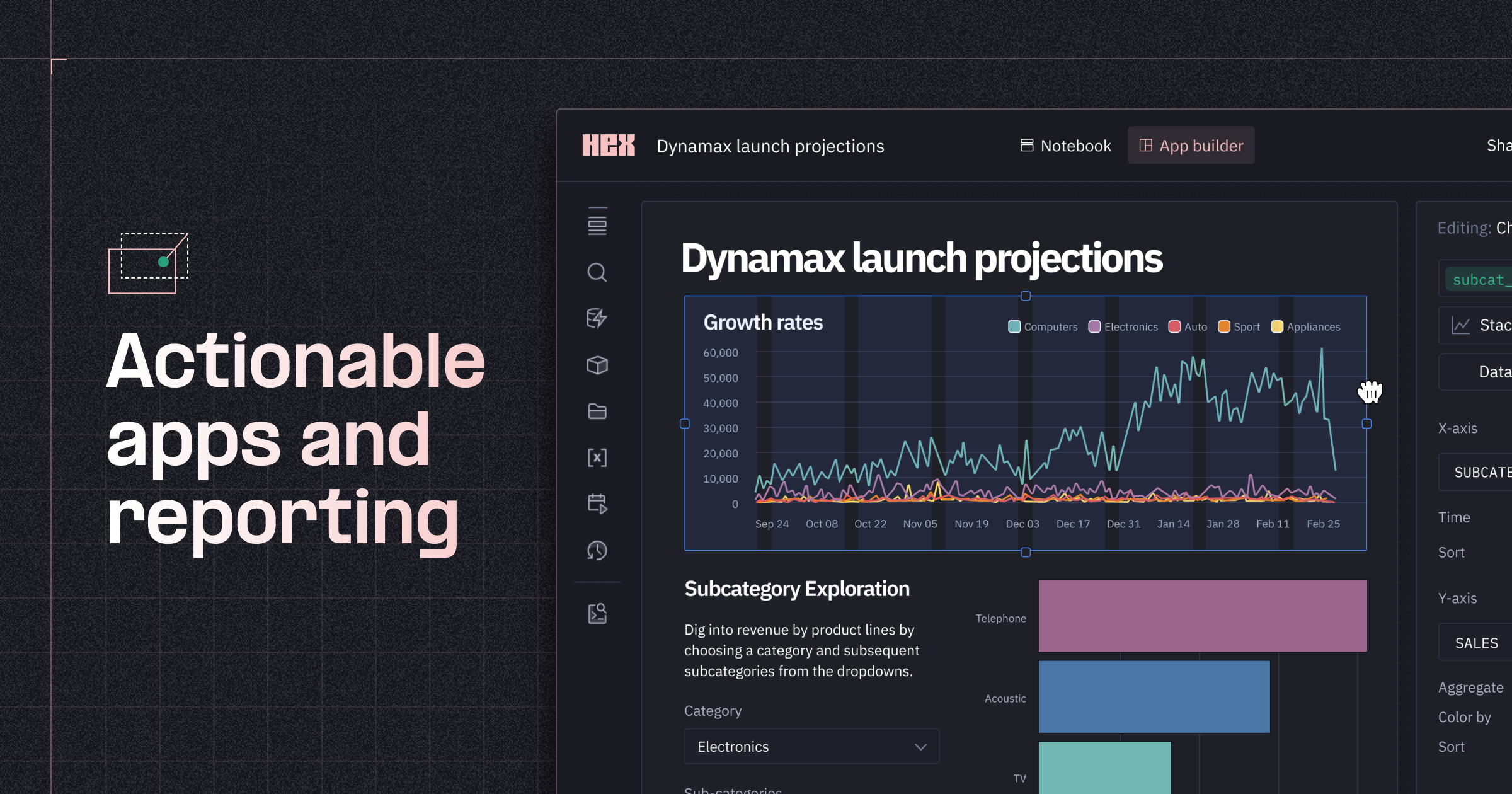
Task: Open the version history clock icon
Action: (597, 550)
